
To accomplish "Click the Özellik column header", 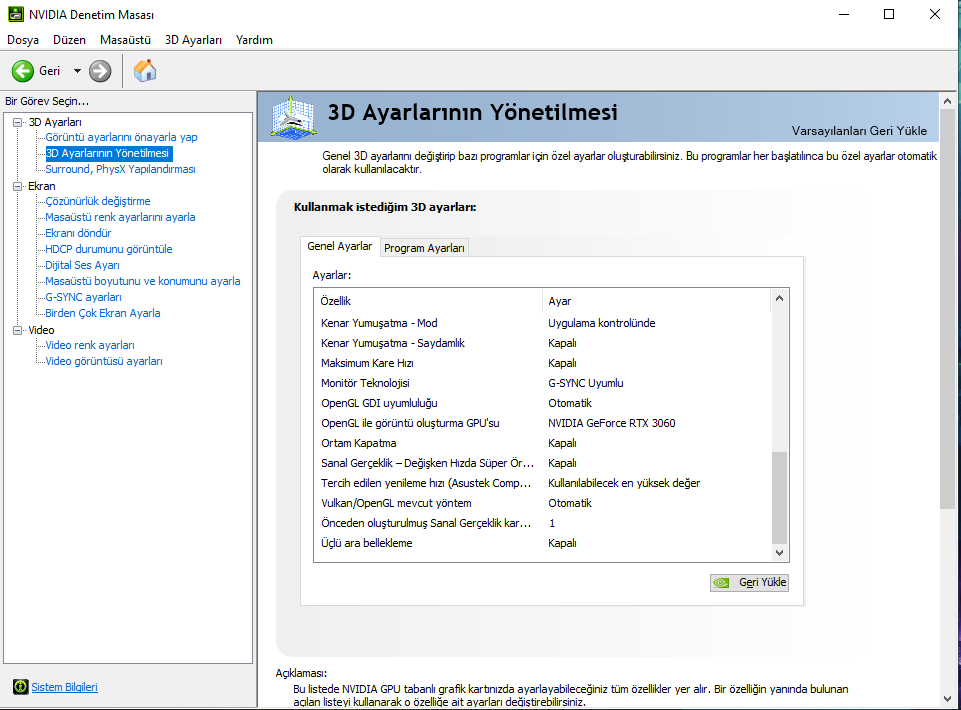I will click(428, 301).
